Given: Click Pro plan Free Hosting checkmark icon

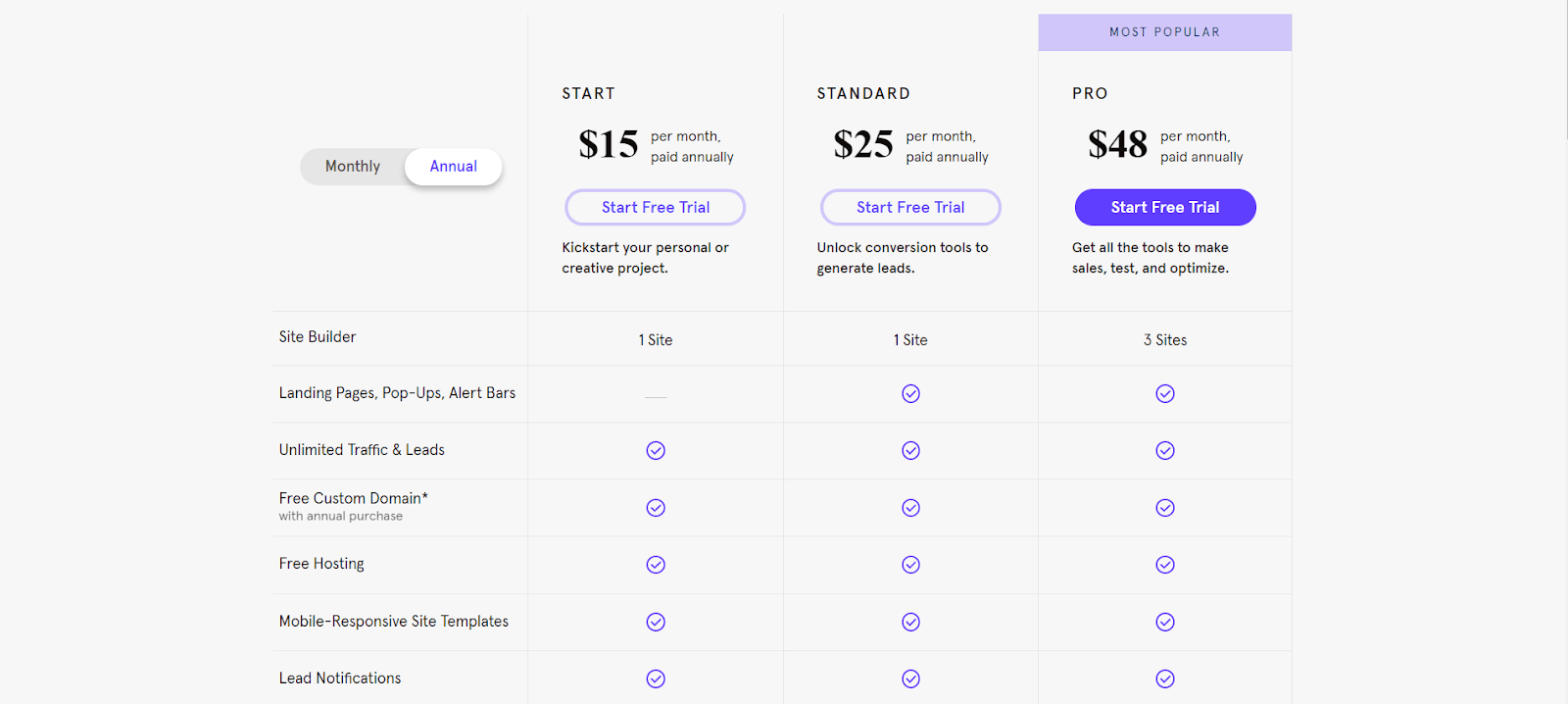Looking at the screenshot, I should [1165, 565].
